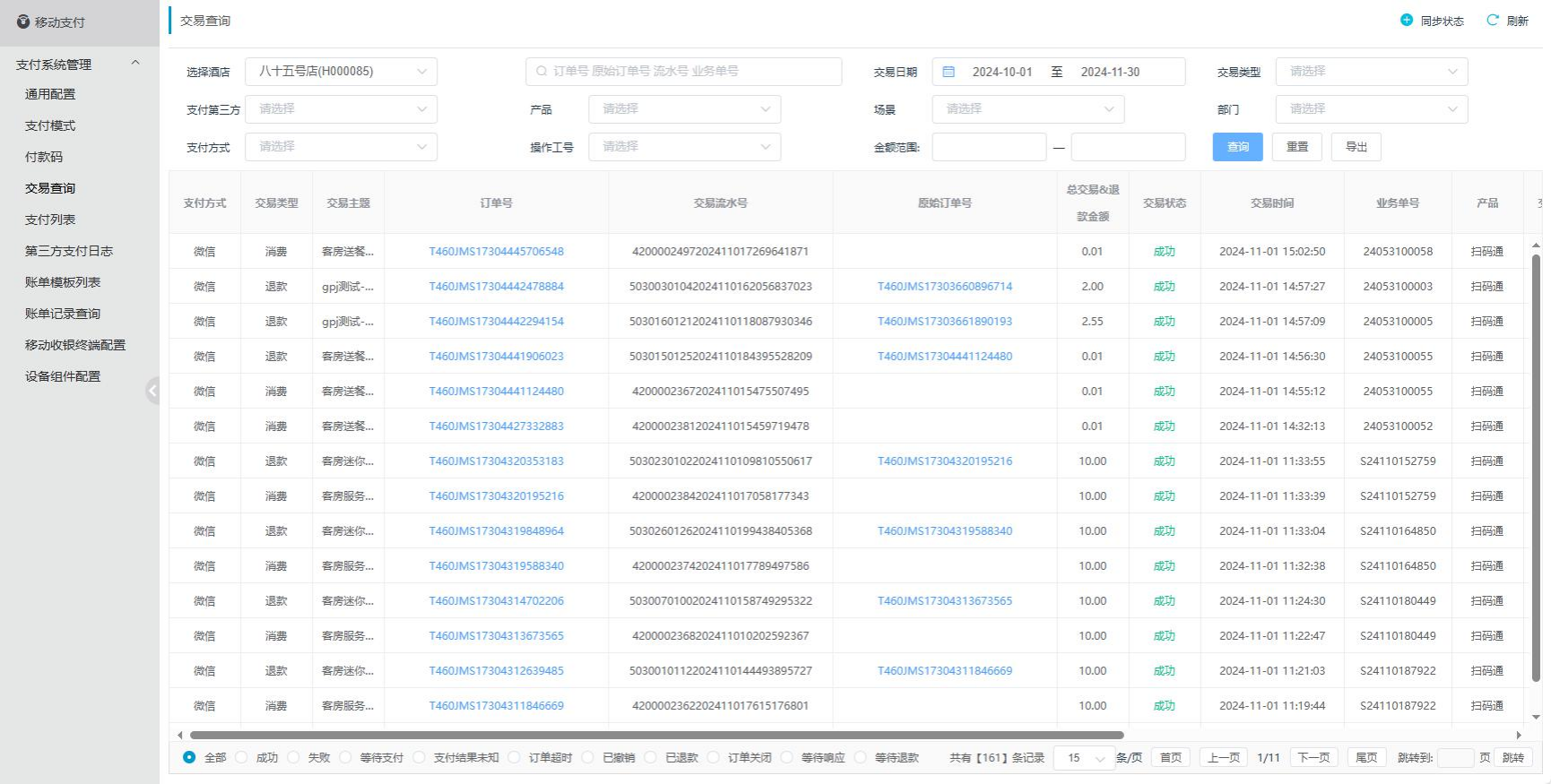Click the horizontal scrollbar left arrow

pyautogui.click(x=180, y=735)
